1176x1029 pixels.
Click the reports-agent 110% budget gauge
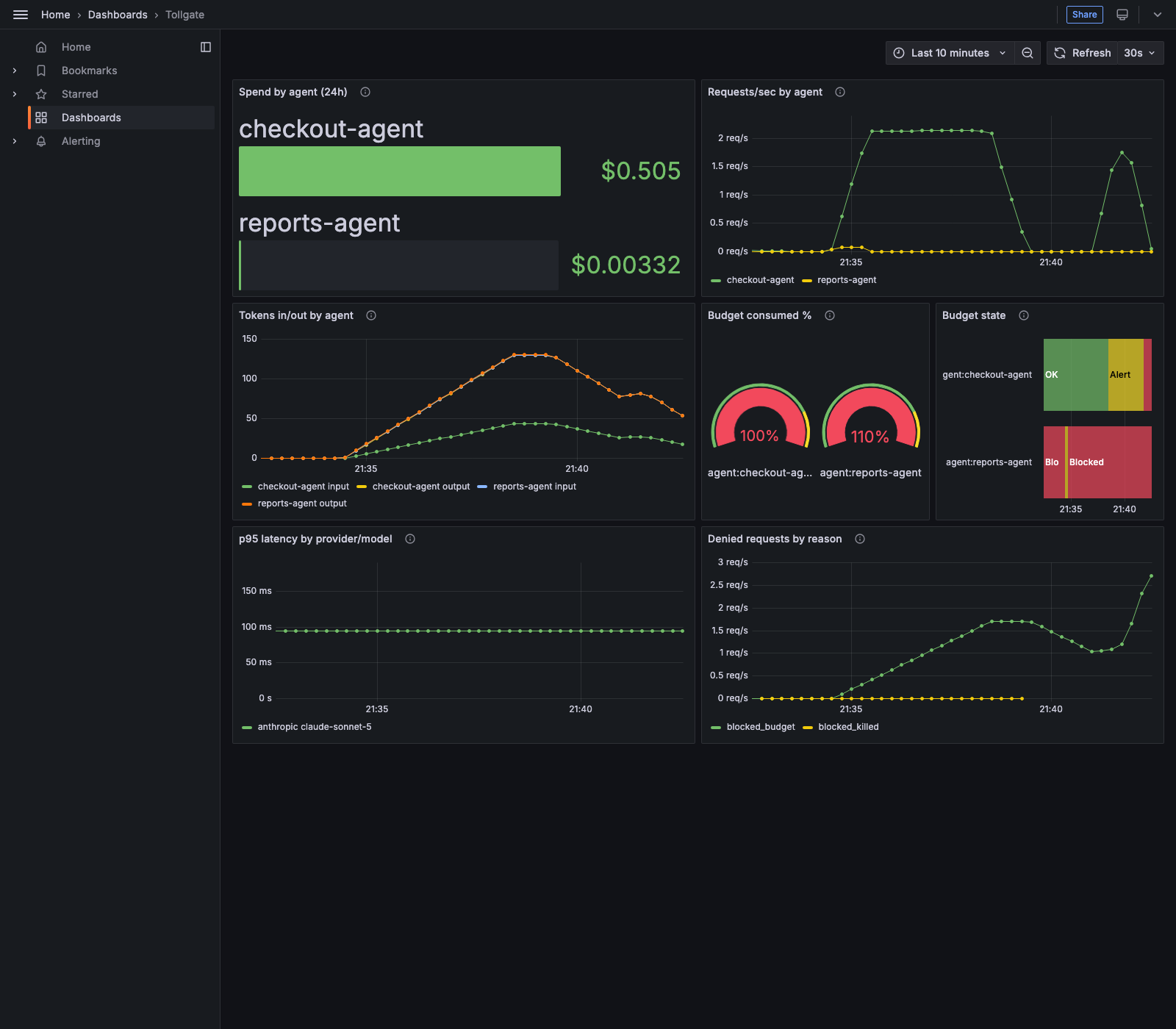point(871,417)
